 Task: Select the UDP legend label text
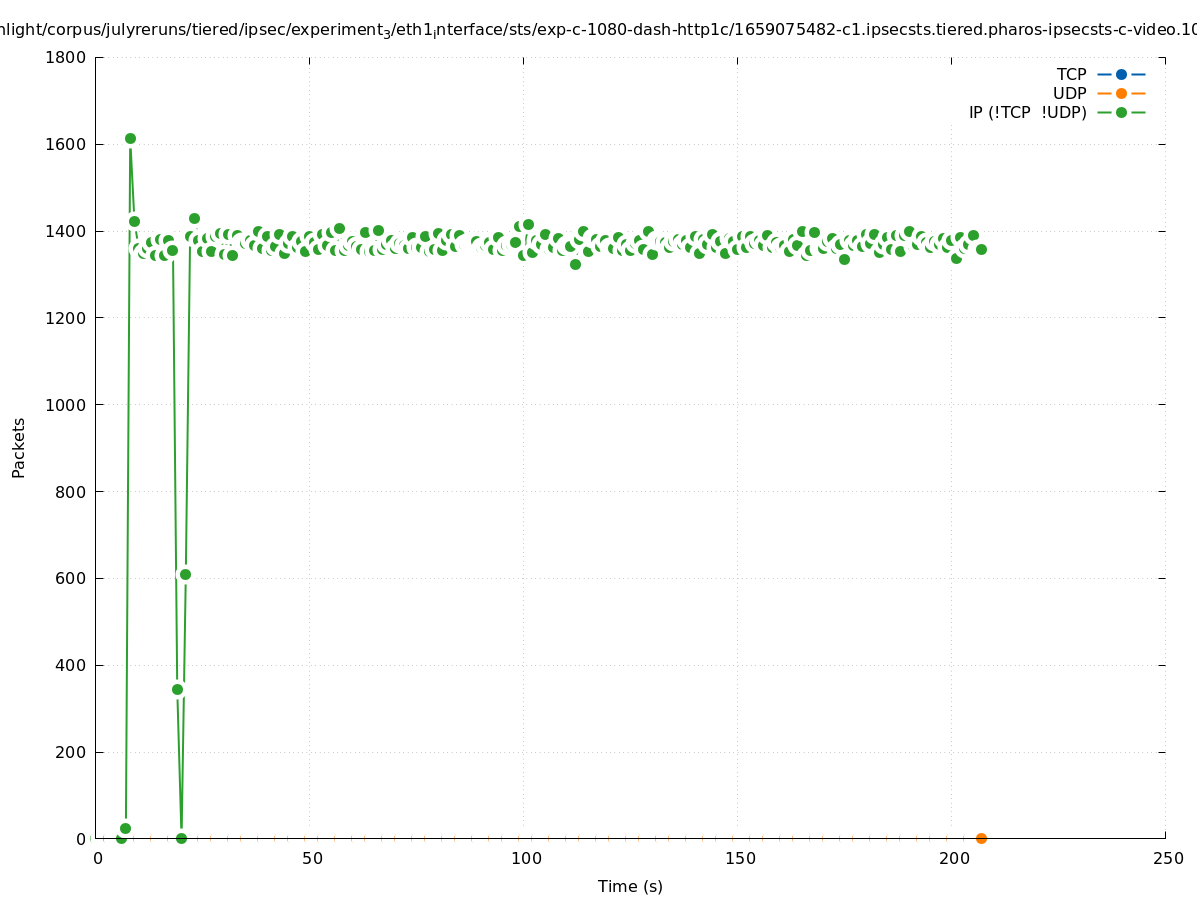tap(1069, 93)
